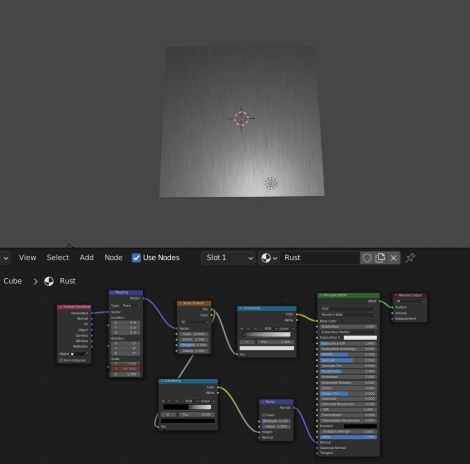
Task: Open upper ColorRamp RGB color mode dropdown
Action: click(270, 329)
